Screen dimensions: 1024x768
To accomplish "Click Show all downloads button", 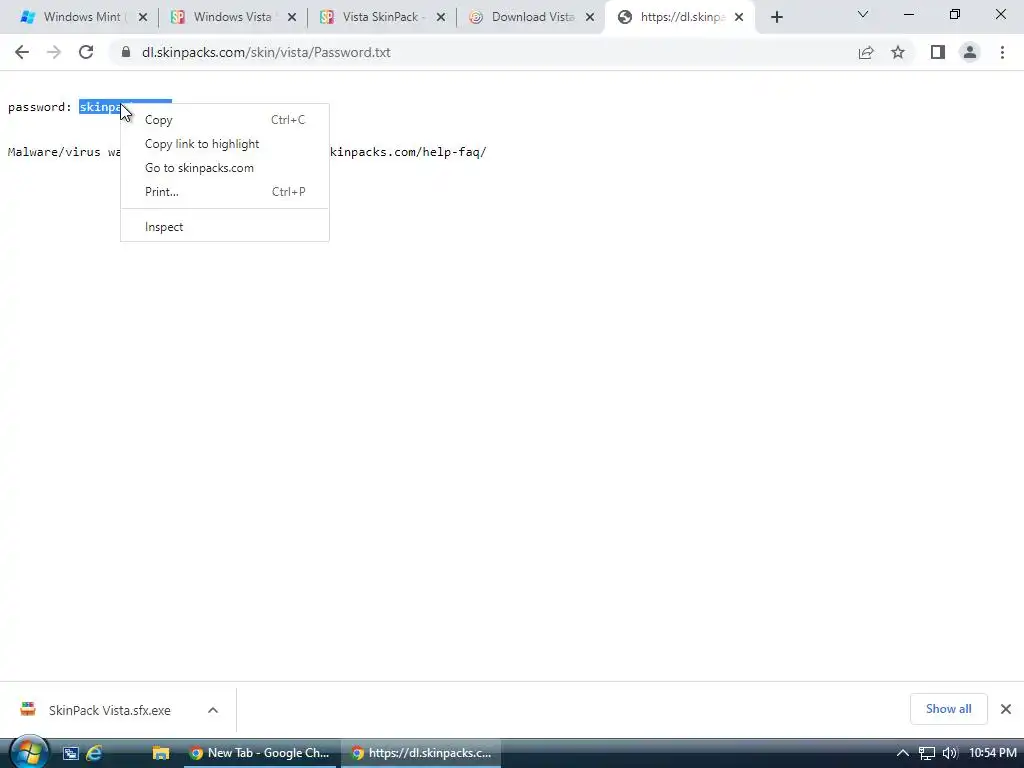I will pyautogui.click(x=948, y=709).
